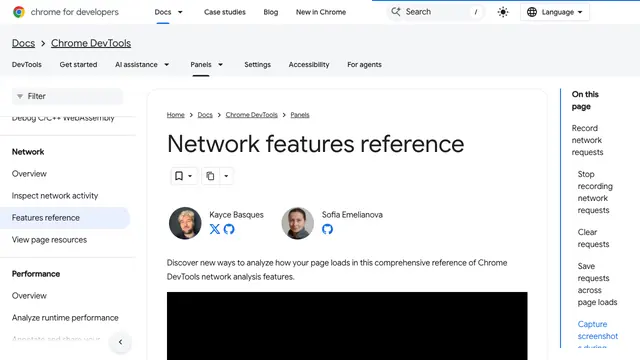Click the Chrome DevTools heading link
640x360 pixels.
[91, 43]
